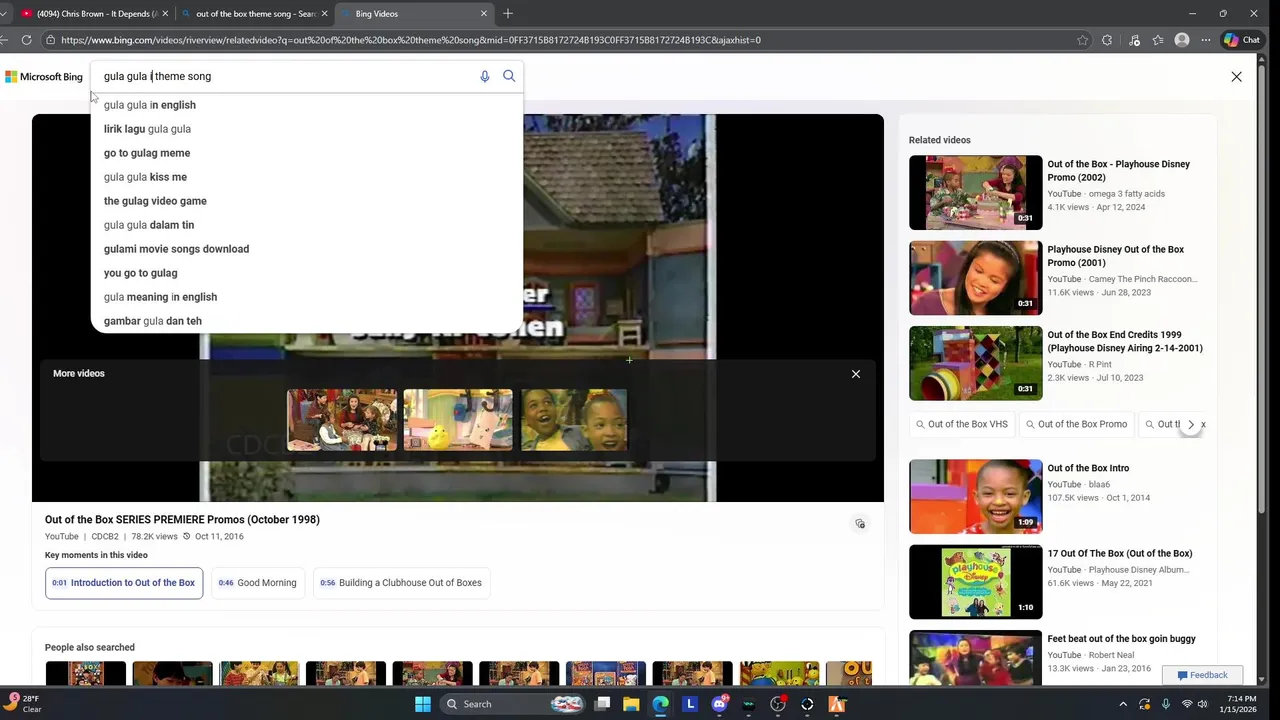The height and width of the screenshot is (720, 1280).
Task: Click the Bing search magnifier icon
Action: coord(509,76)
